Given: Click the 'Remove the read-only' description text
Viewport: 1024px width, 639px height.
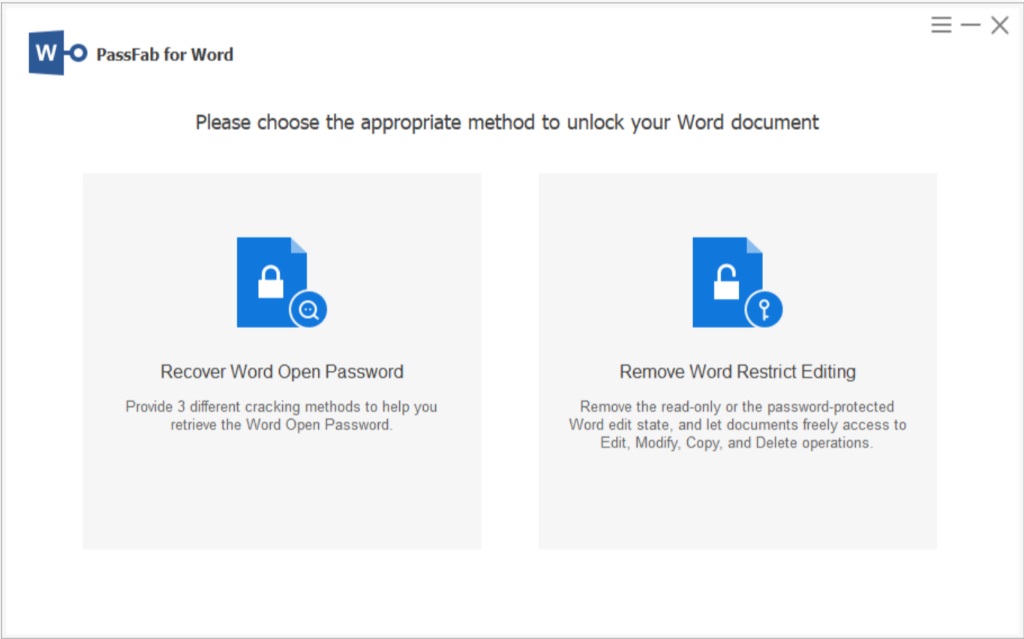Looking at the screenshot, I should (x=737, y=425).
